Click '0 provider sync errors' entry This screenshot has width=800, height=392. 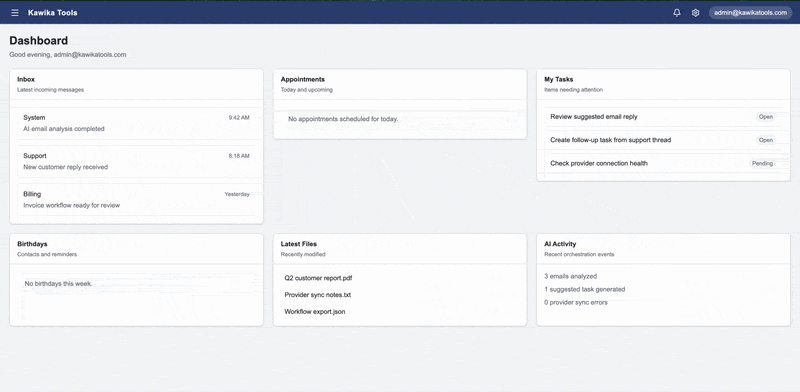click(x=576, y=303)
